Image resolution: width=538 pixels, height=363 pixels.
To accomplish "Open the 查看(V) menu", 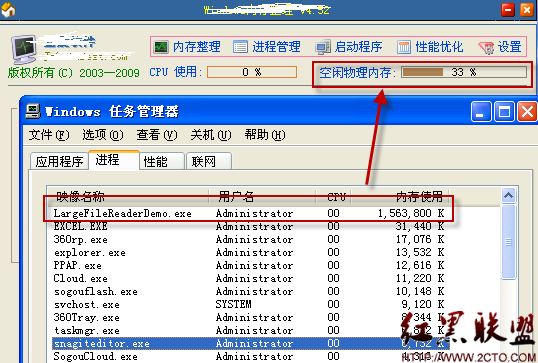I will tap(157, 135).
